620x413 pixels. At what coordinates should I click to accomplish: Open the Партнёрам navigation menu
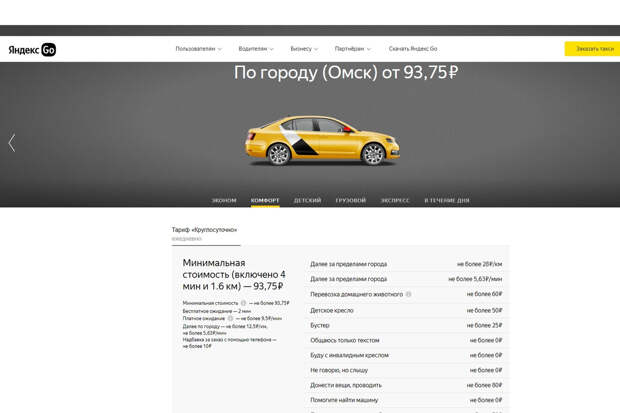pyautogui.click(x=353, y=49)
